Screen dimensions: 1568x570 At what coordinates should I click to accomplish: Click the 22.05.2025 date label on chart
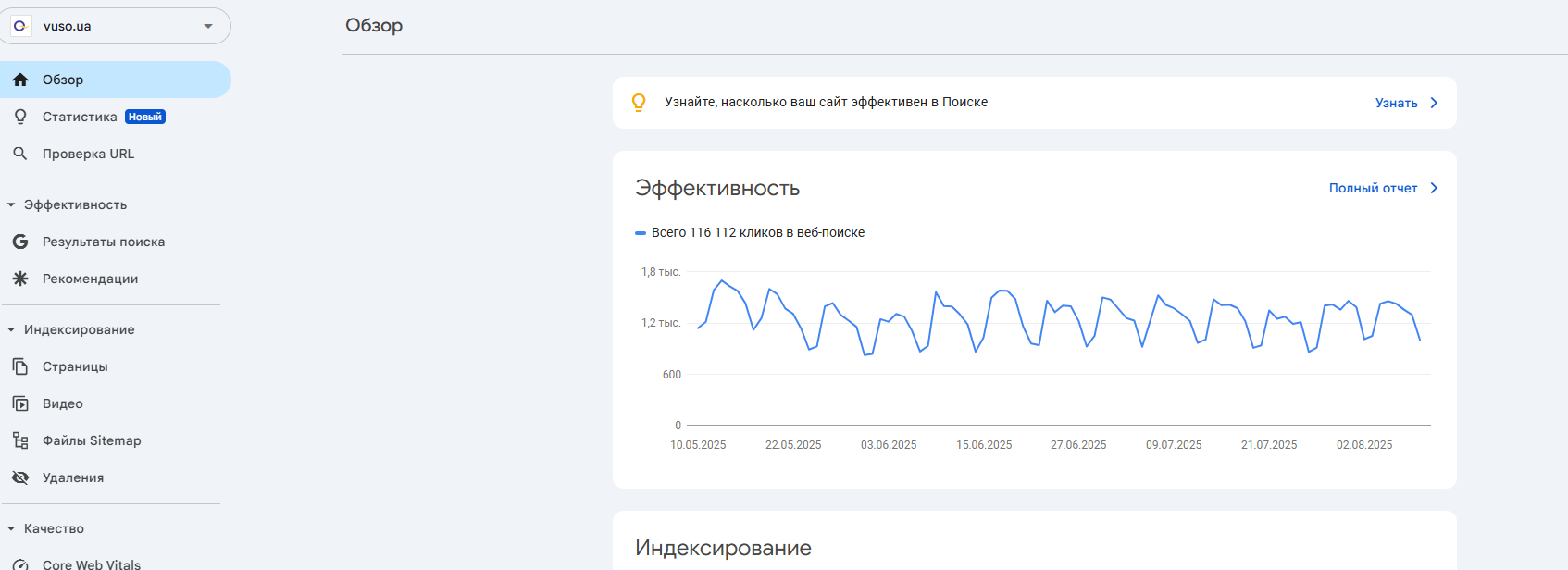pyautogui.click(x=793, y=445)
